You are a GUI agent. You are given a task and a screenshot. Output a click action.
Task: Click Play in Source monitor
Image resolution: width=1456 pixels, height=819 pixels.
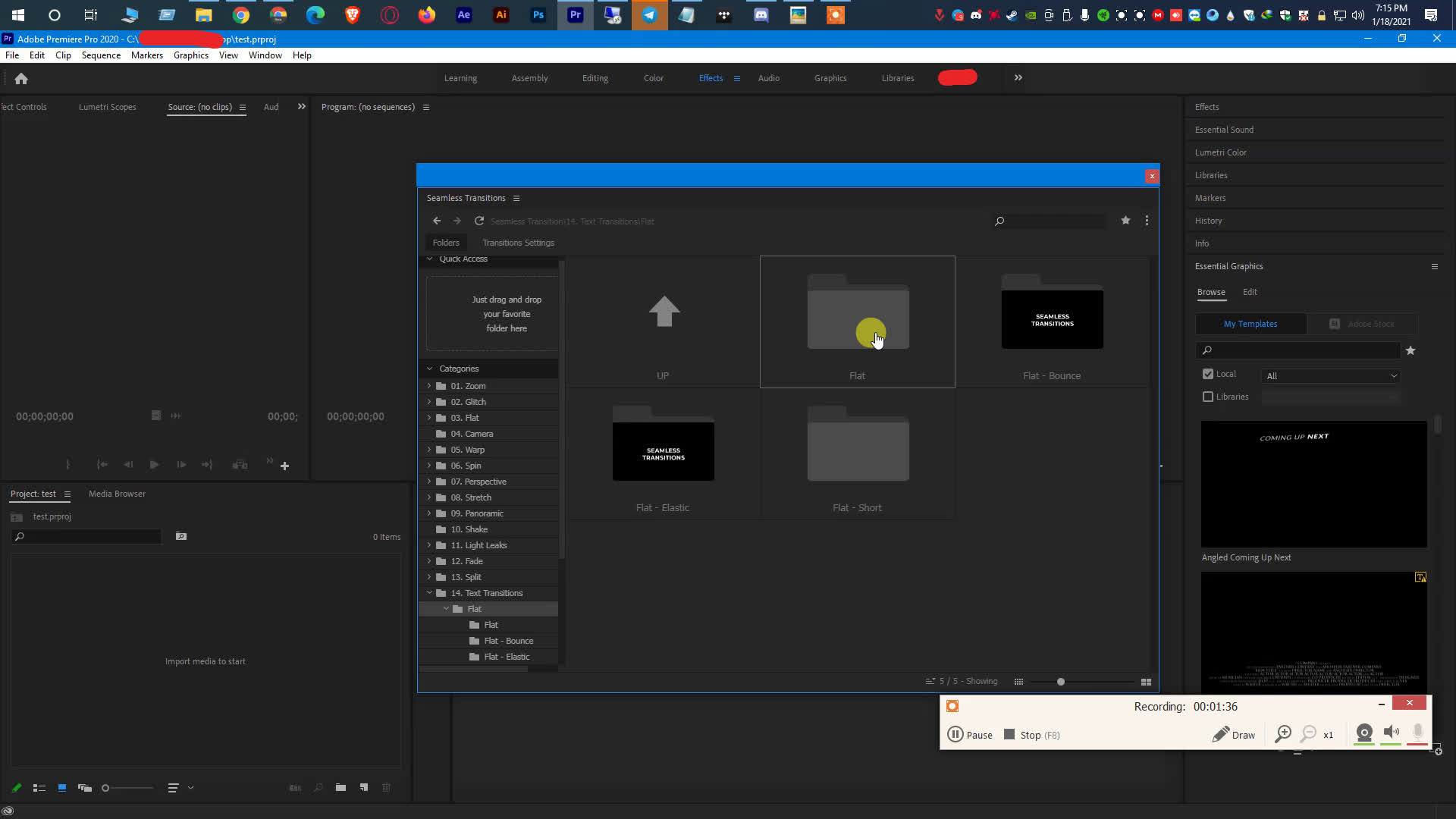pos(154,465)
